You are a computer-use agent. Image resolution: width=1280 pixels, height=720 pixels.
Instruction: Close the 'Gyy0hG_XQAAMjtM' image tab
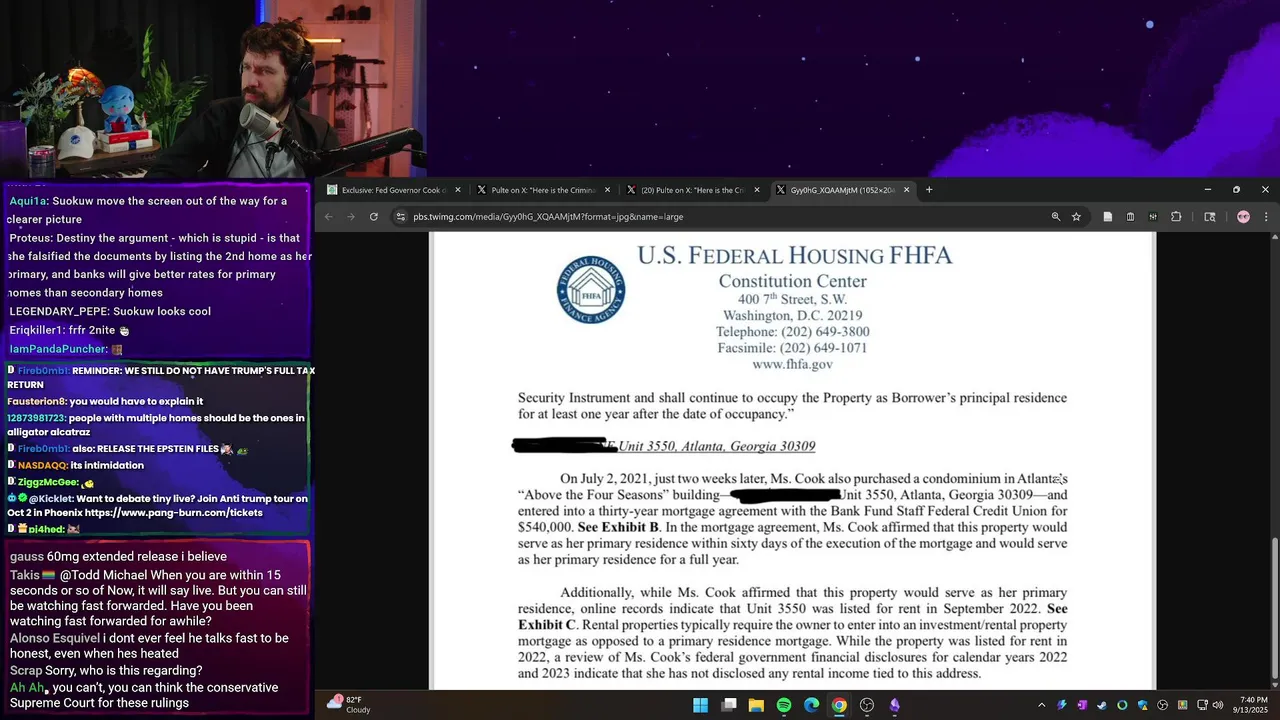[907, 190]
